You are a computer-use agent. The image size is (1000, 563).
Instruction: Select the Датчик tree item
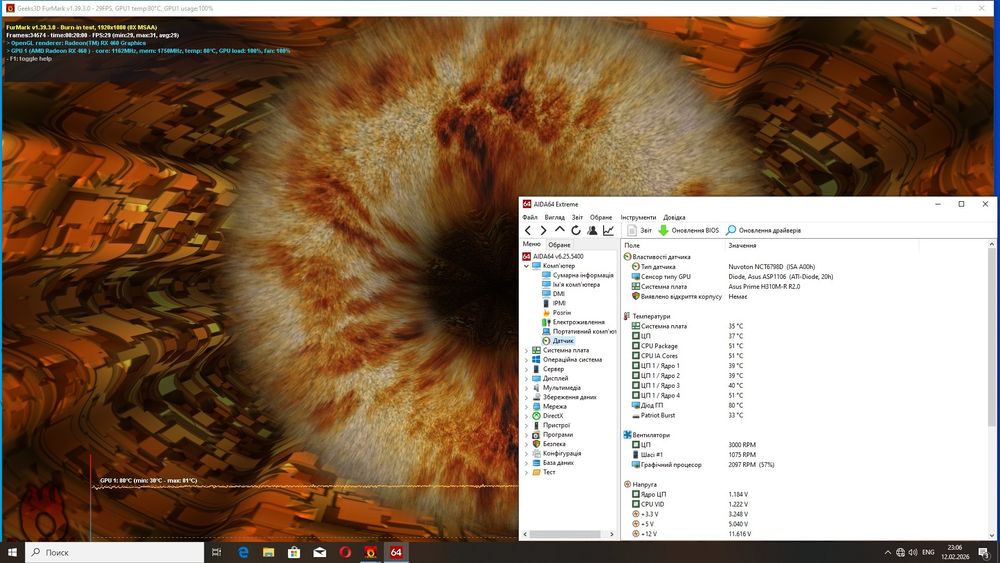click(x=563, y=341)
